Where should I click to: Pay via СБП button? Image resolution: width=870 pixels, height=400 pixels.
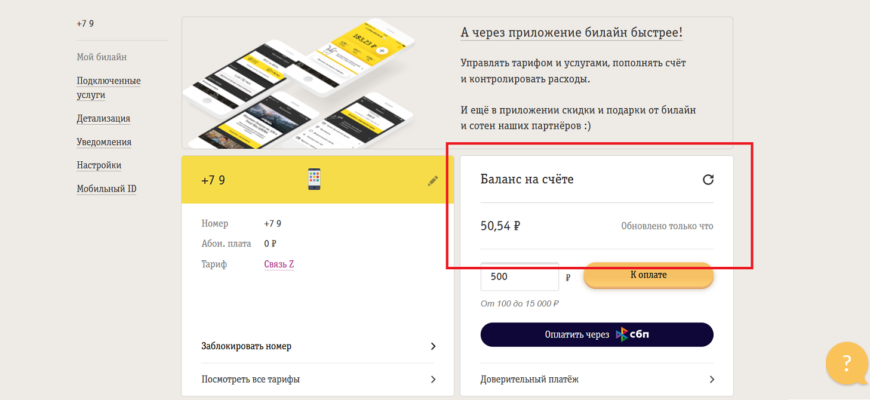point(596,335)
